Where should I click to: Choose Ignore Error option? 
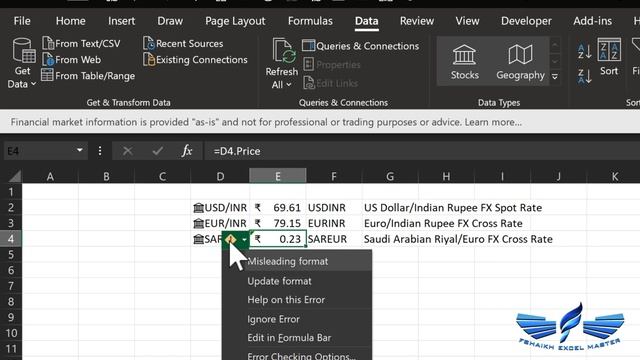[298, 319]
